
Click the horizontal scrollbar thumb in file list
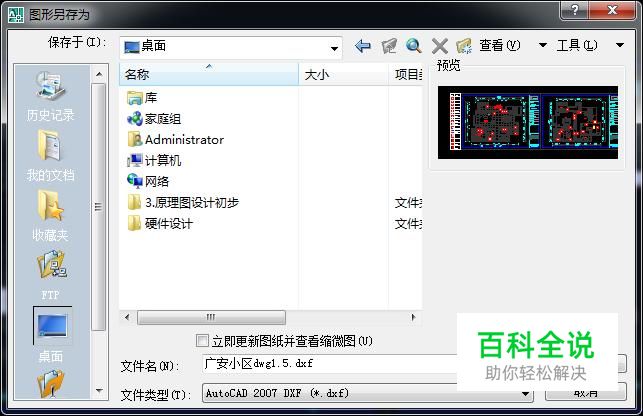(211, 317)
